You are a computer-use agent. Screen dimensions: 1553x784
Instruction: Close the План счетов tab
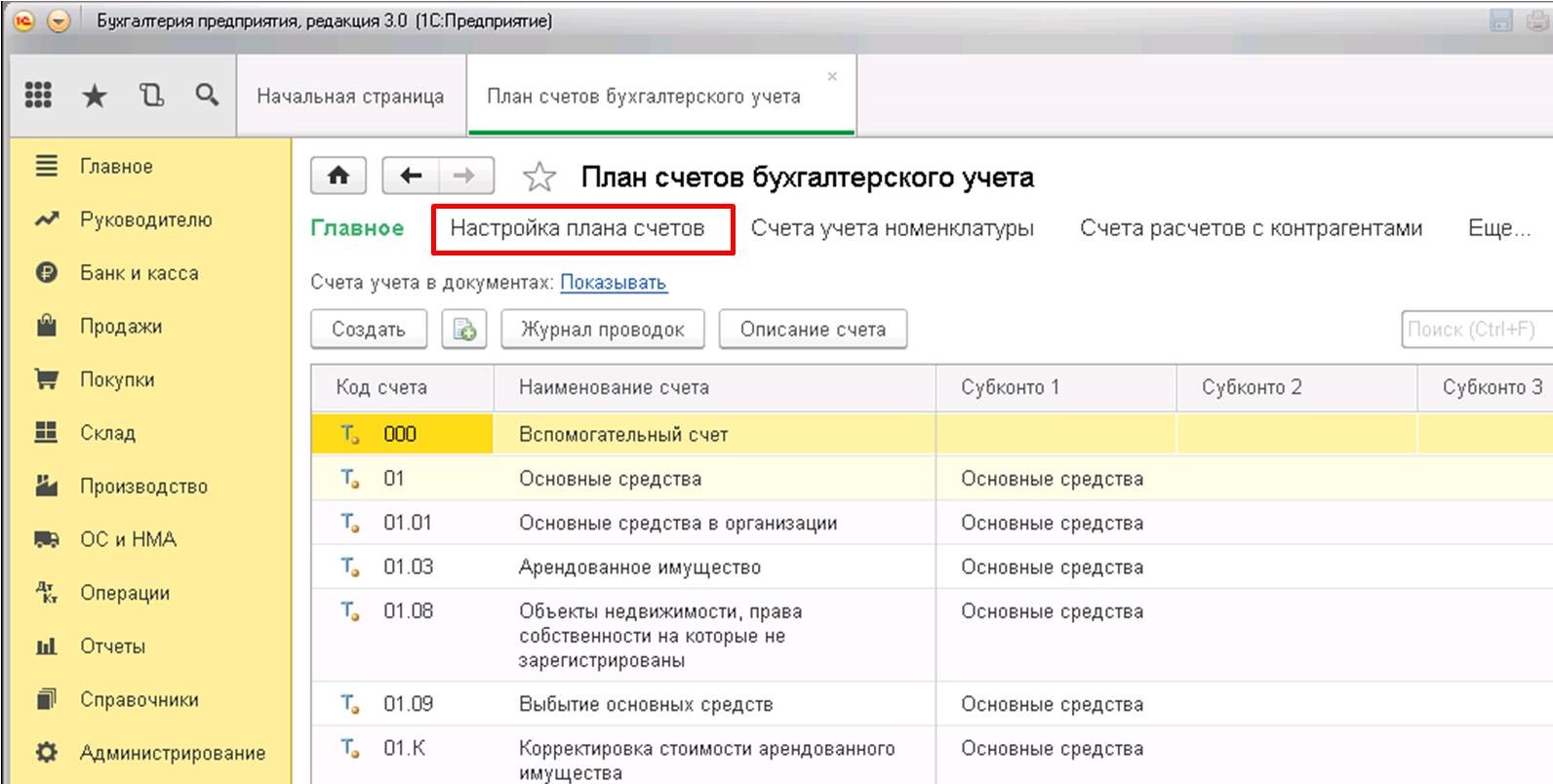point(832,76)
